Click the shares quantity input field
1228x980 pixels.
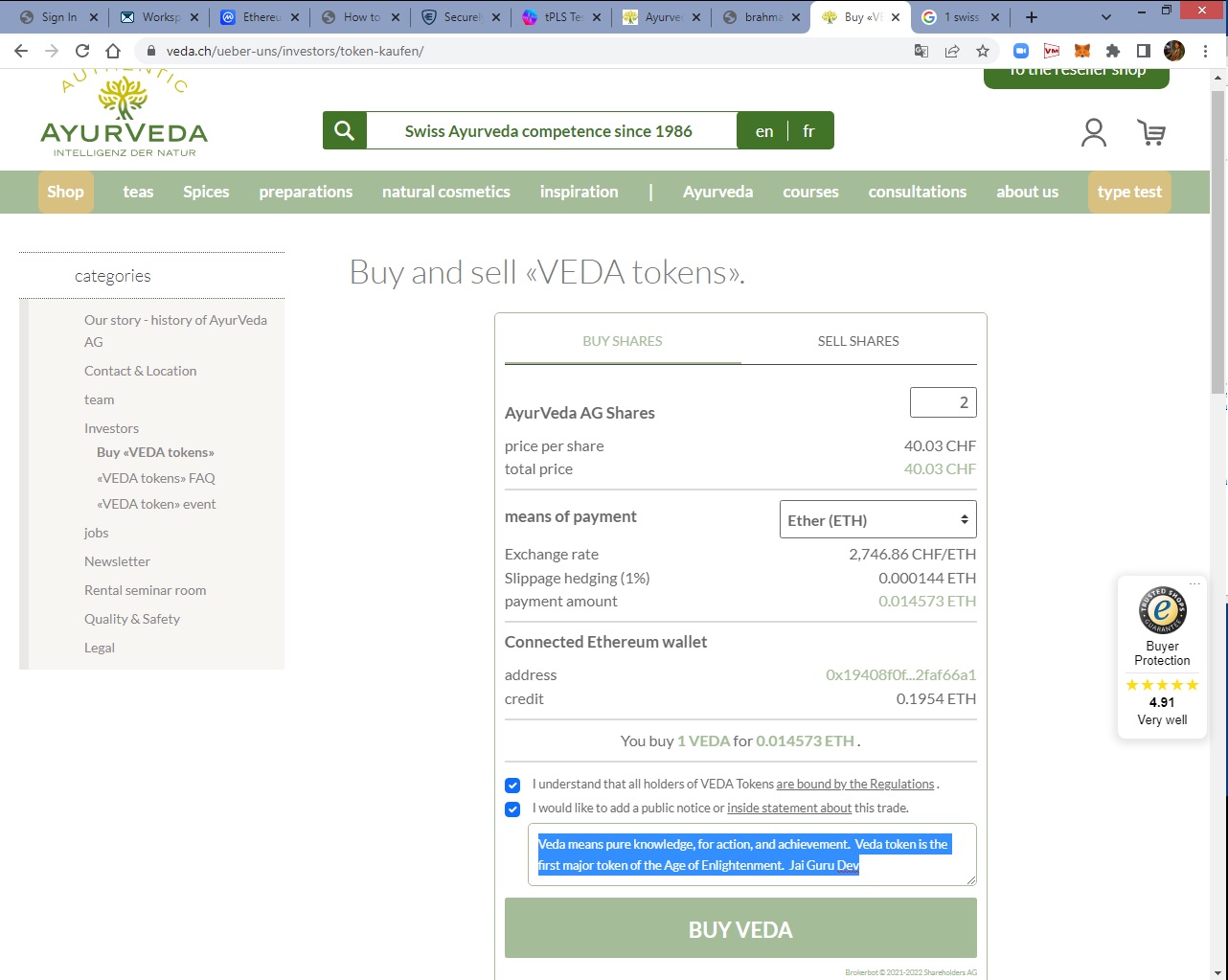pyautogui.click(x=944, y=402)
